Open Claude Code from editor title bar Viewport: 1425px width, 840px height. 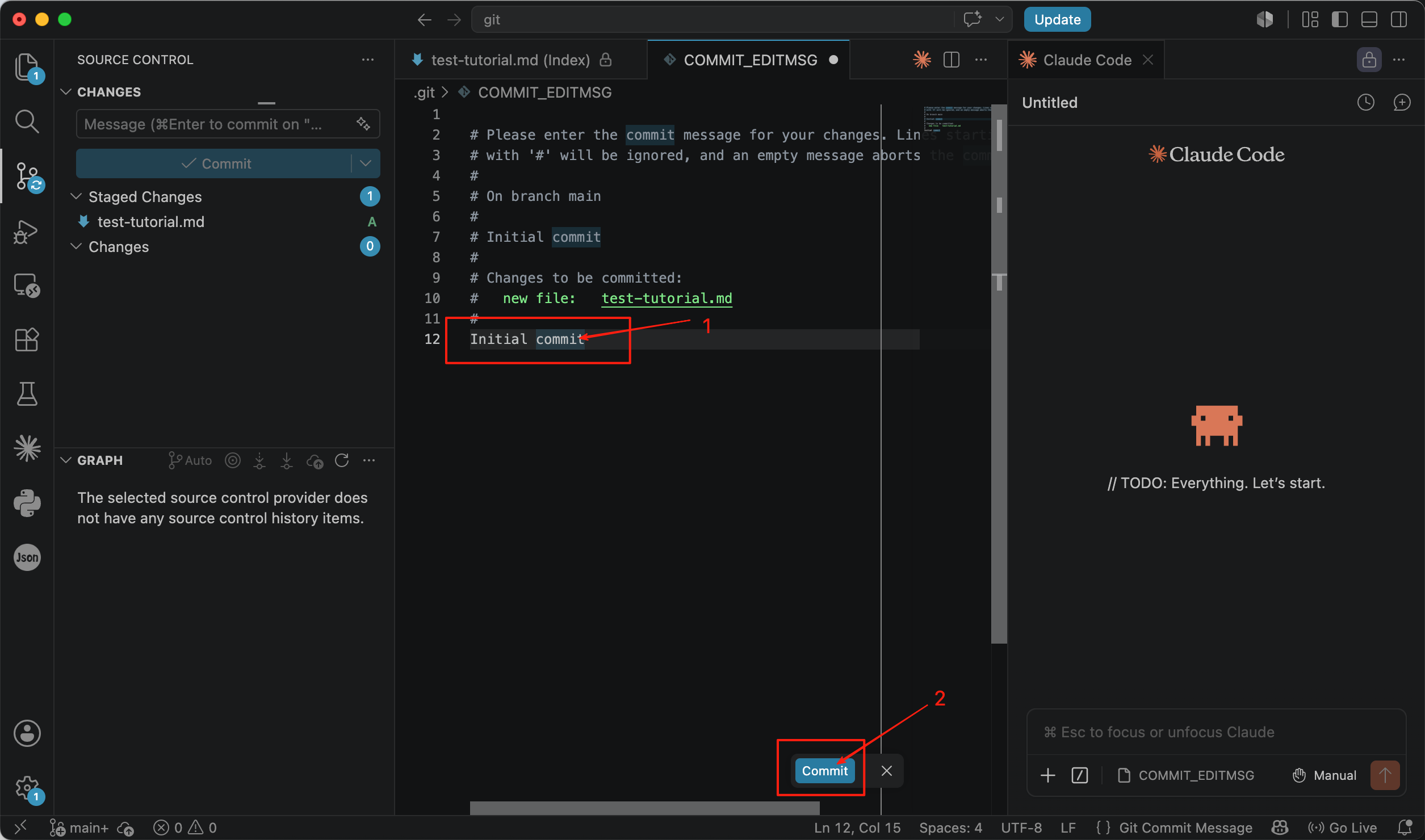[x=922, y=60]
